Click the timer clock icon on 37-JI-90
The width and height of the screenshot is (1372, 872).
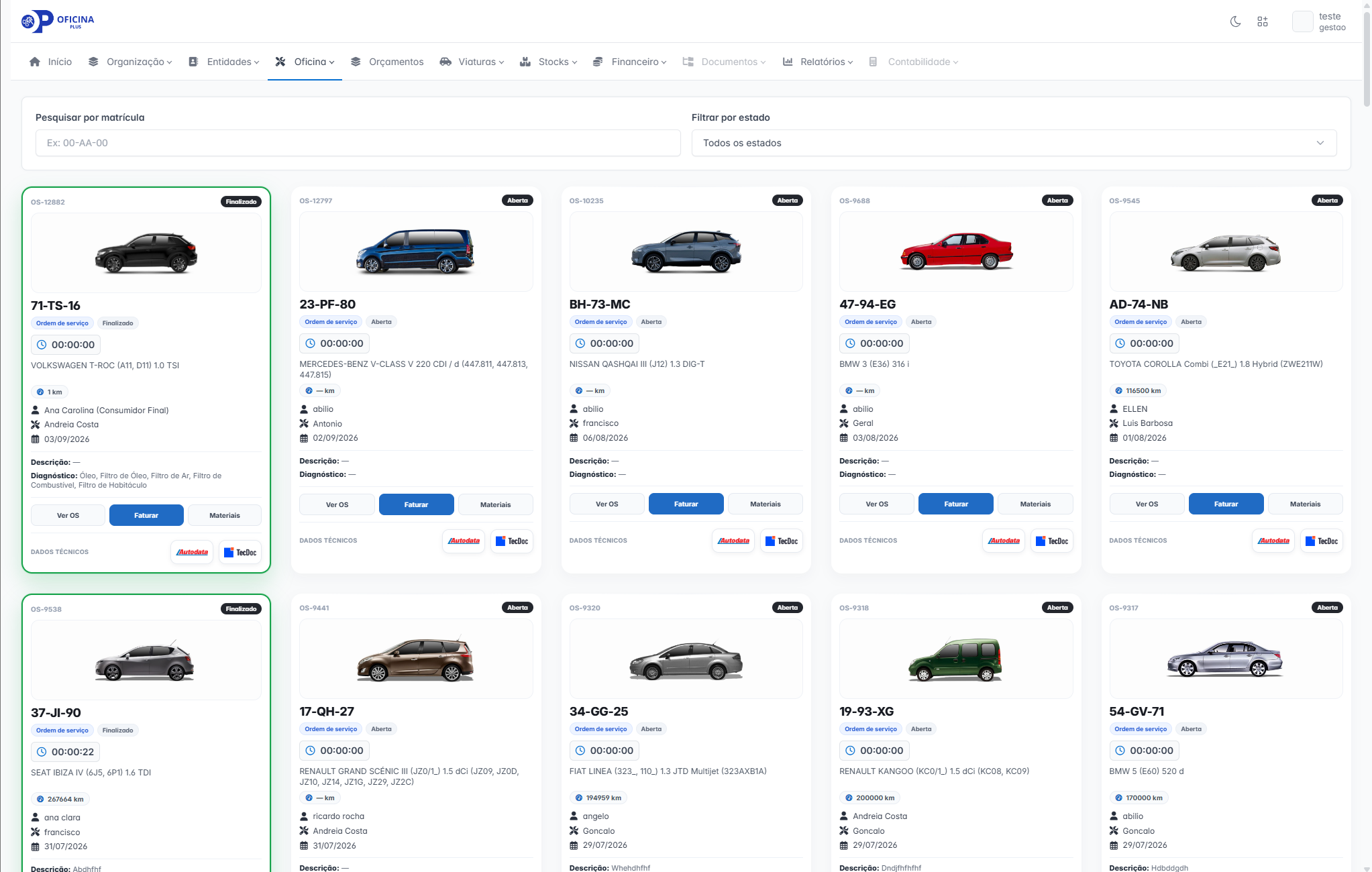pos(42,752)
